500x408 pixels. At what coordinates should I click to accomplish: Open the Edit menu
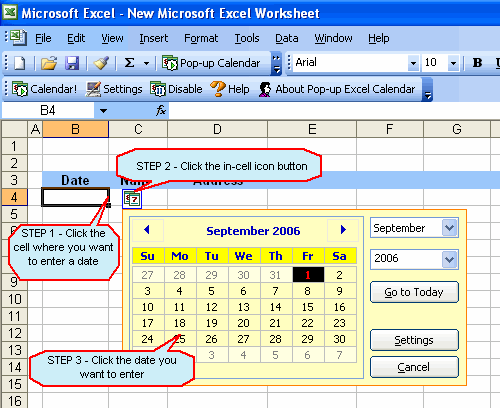coord(76,38)
